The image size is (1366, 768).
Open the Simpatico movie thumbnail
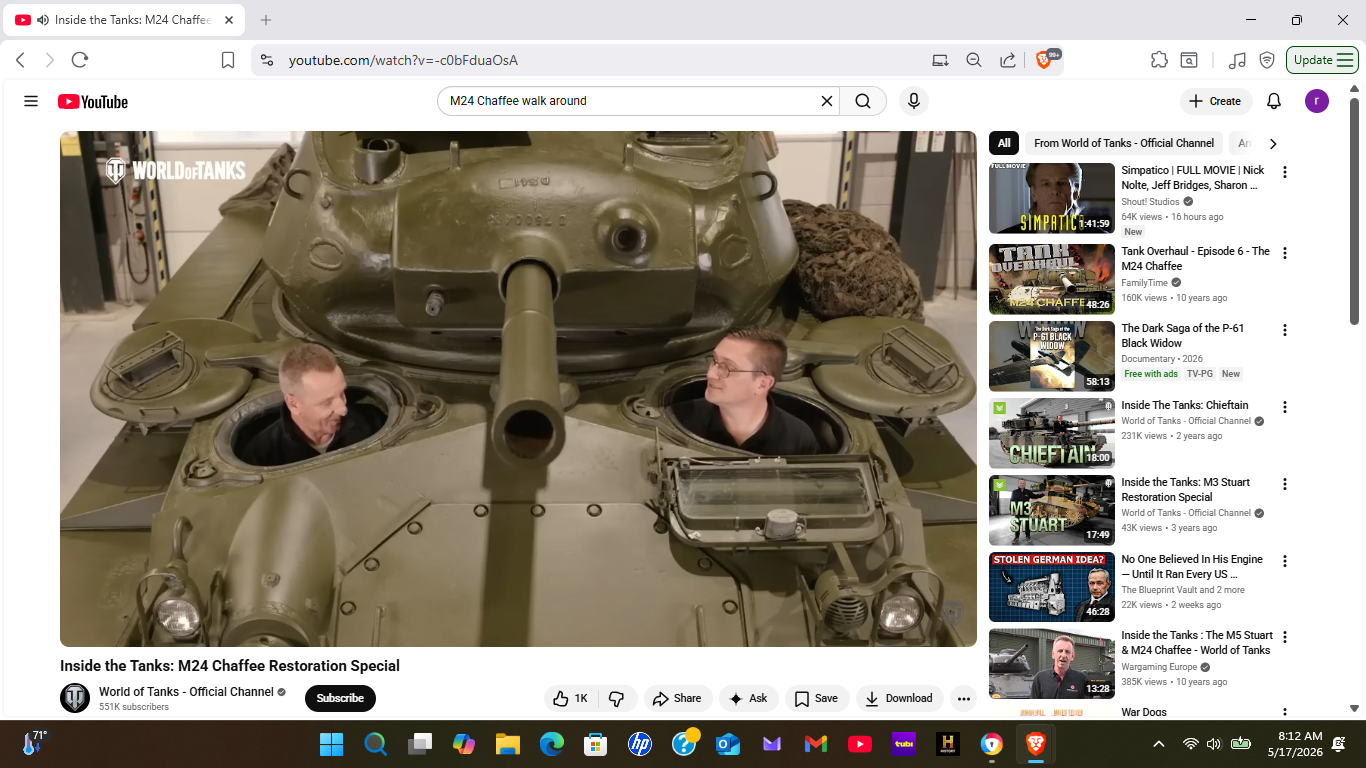(1052, 198)
